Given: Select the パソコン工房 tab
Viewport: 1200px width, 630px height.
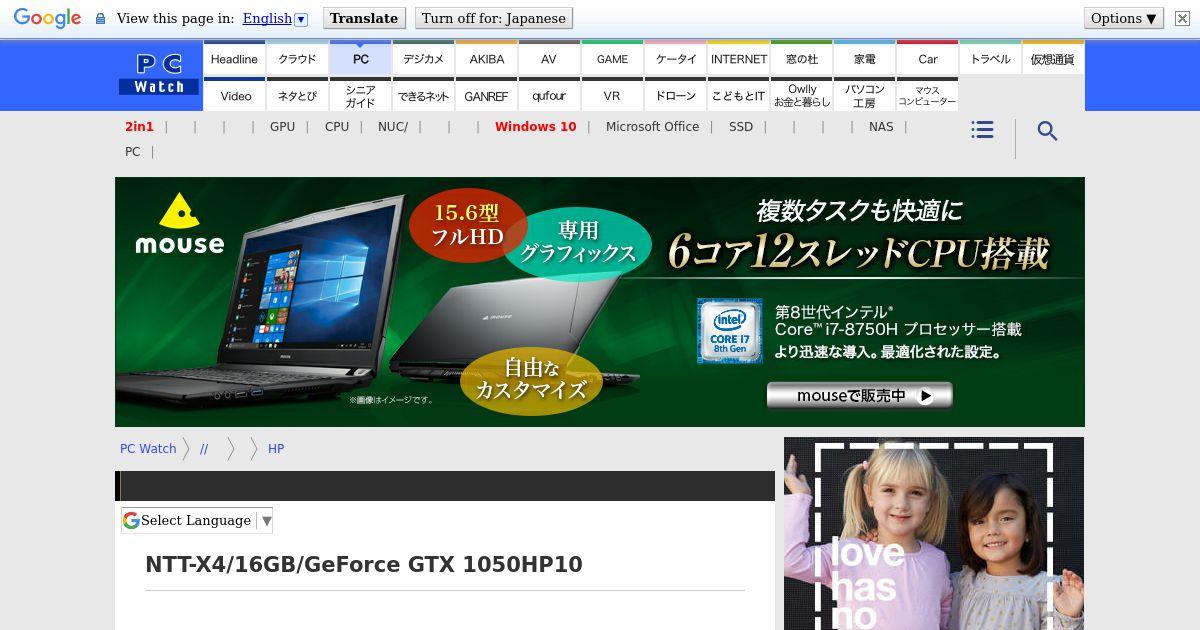Looking at the screenshot, I should tap(865, 96).
